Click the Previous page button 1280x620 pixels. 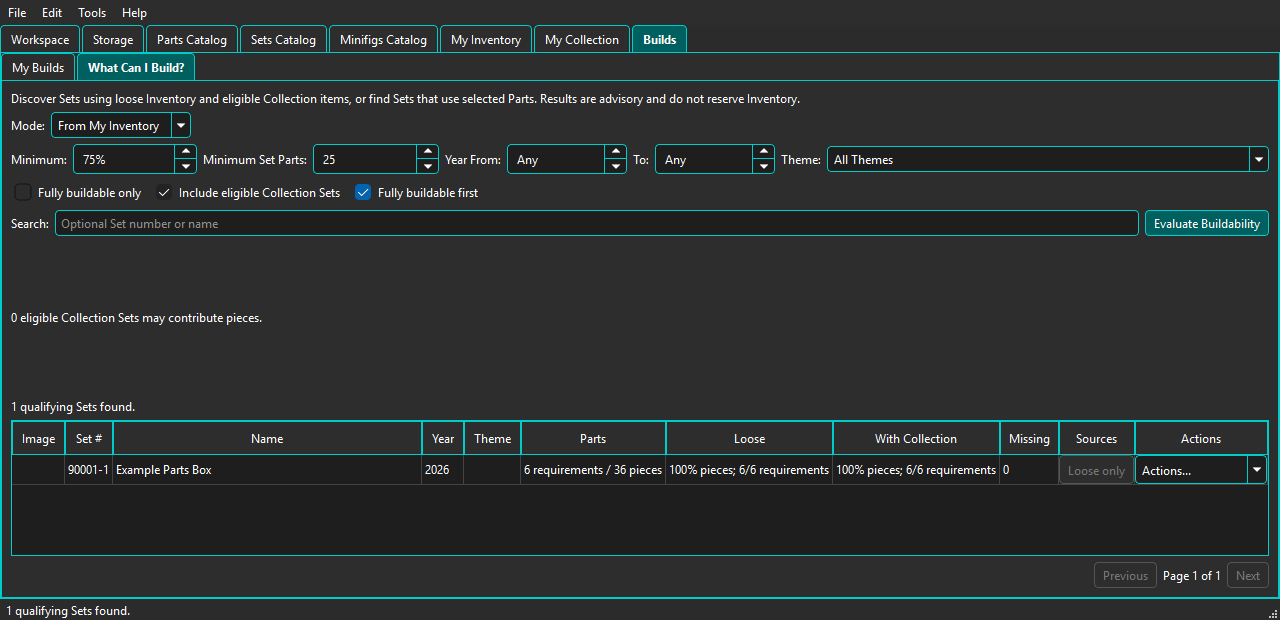click(x=1125, y=575)
